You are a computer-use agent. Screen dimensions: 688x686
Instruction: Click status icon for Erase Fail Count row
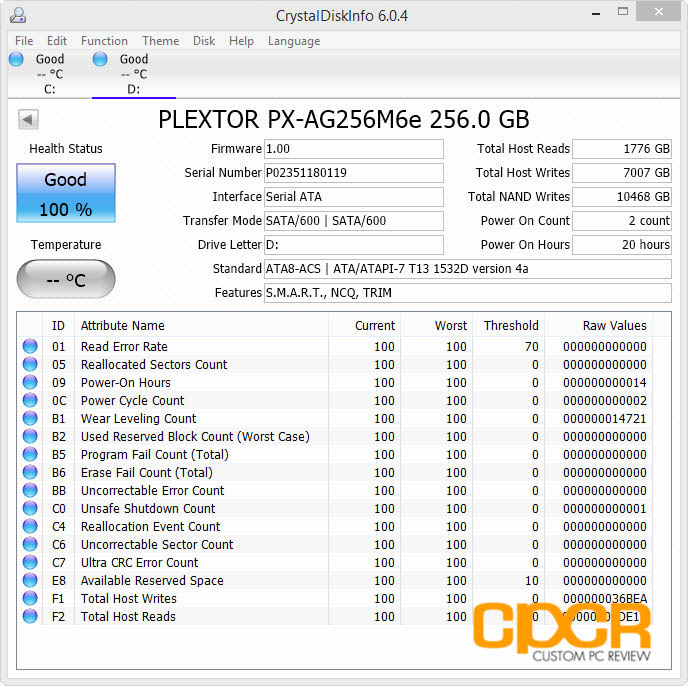tap(30, 472)
